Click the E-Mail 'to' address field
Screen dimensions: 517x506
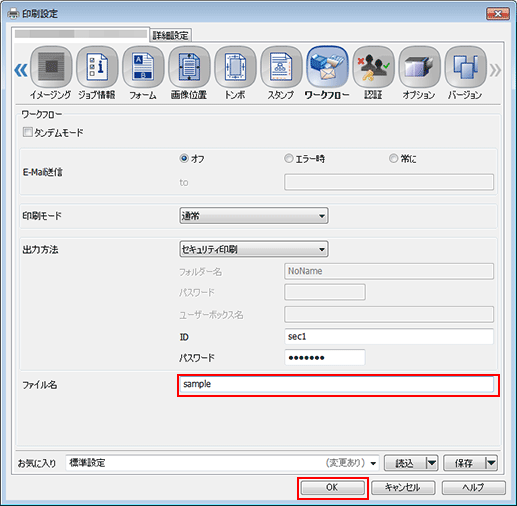coord(389,182)
